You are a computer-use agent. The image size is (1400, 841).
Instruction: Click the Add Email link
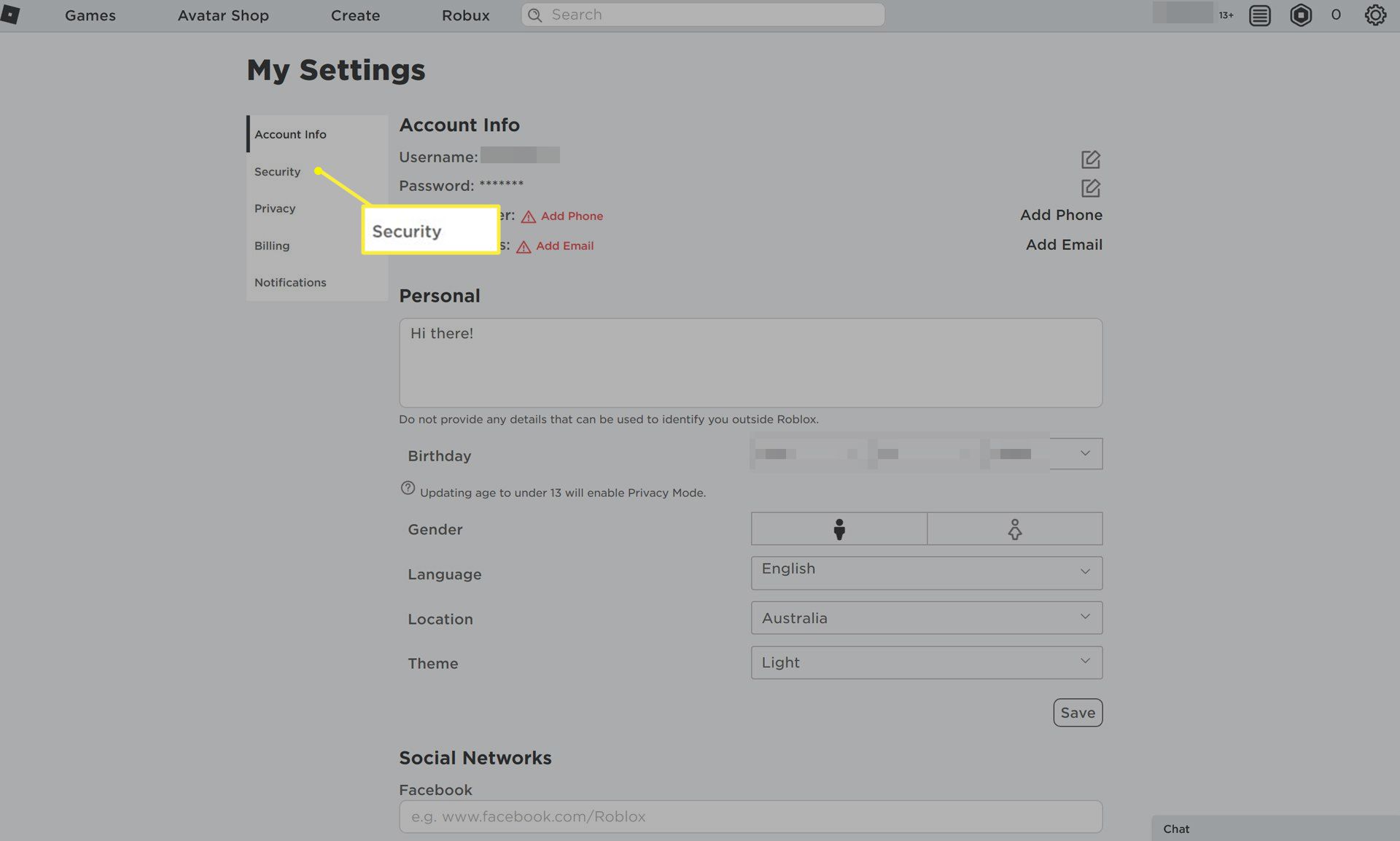[x=564, y=245]
